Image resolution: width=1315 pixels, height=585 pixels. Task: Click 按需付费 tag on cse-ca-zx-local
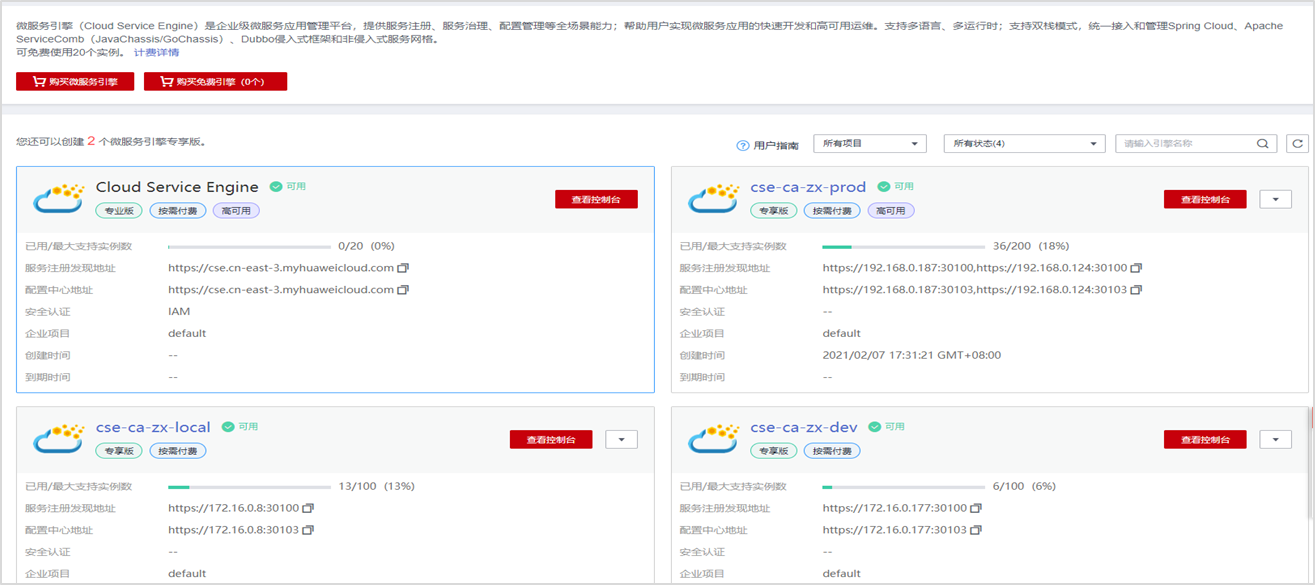[178, 451]
